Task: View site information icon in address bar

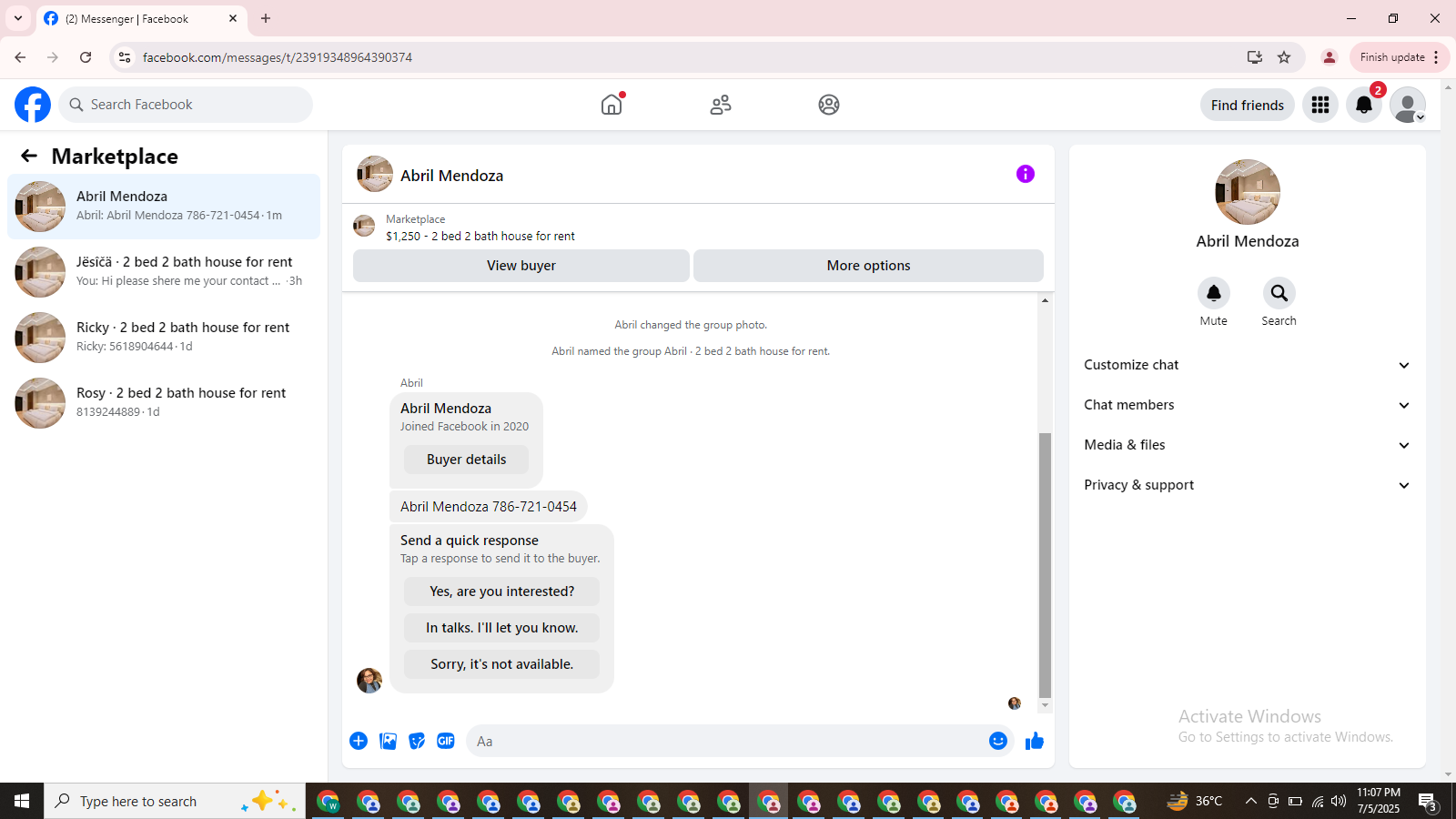Action: 125,57
